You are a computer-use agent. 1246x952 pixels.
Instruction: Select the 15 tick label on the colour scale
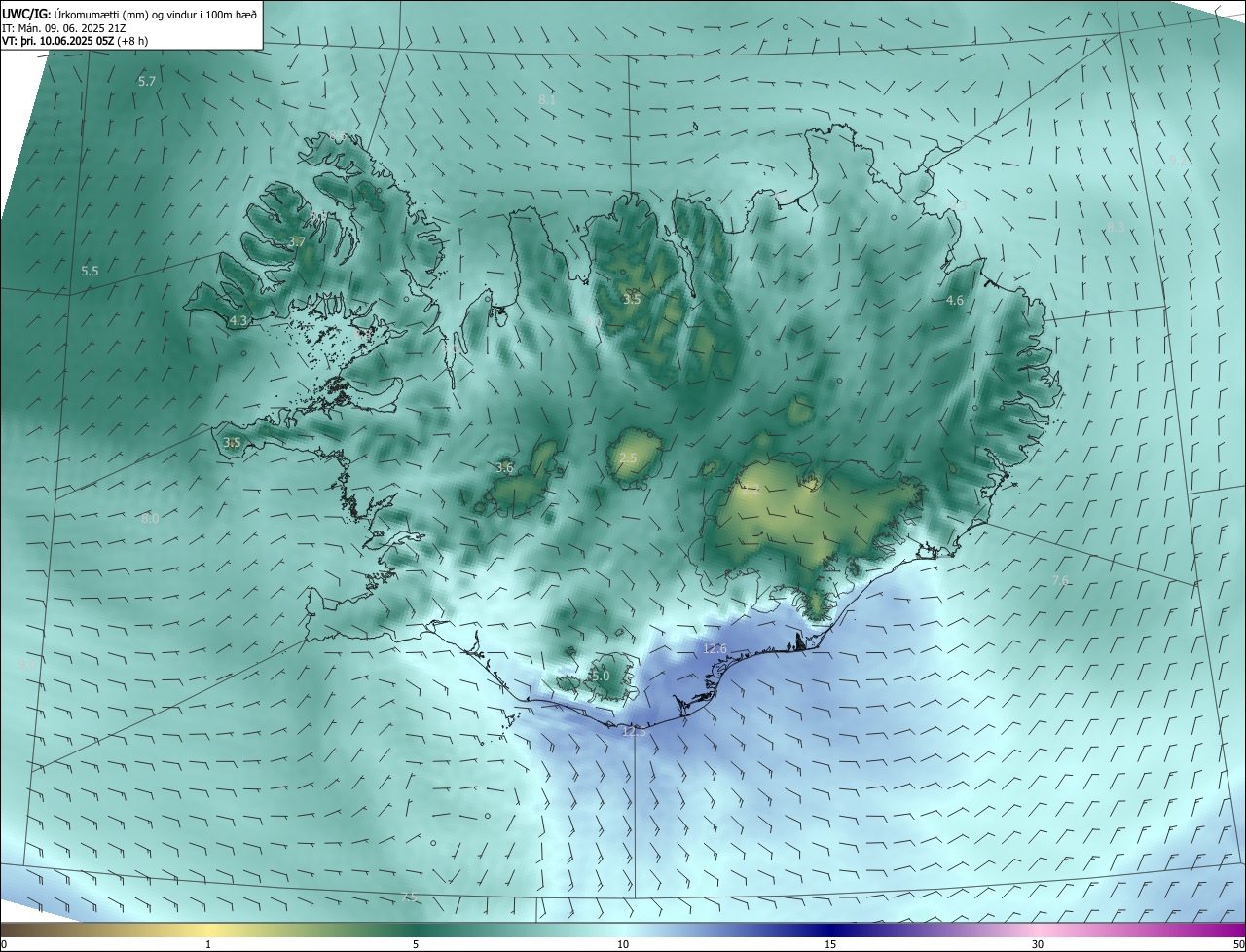[830, 944]
